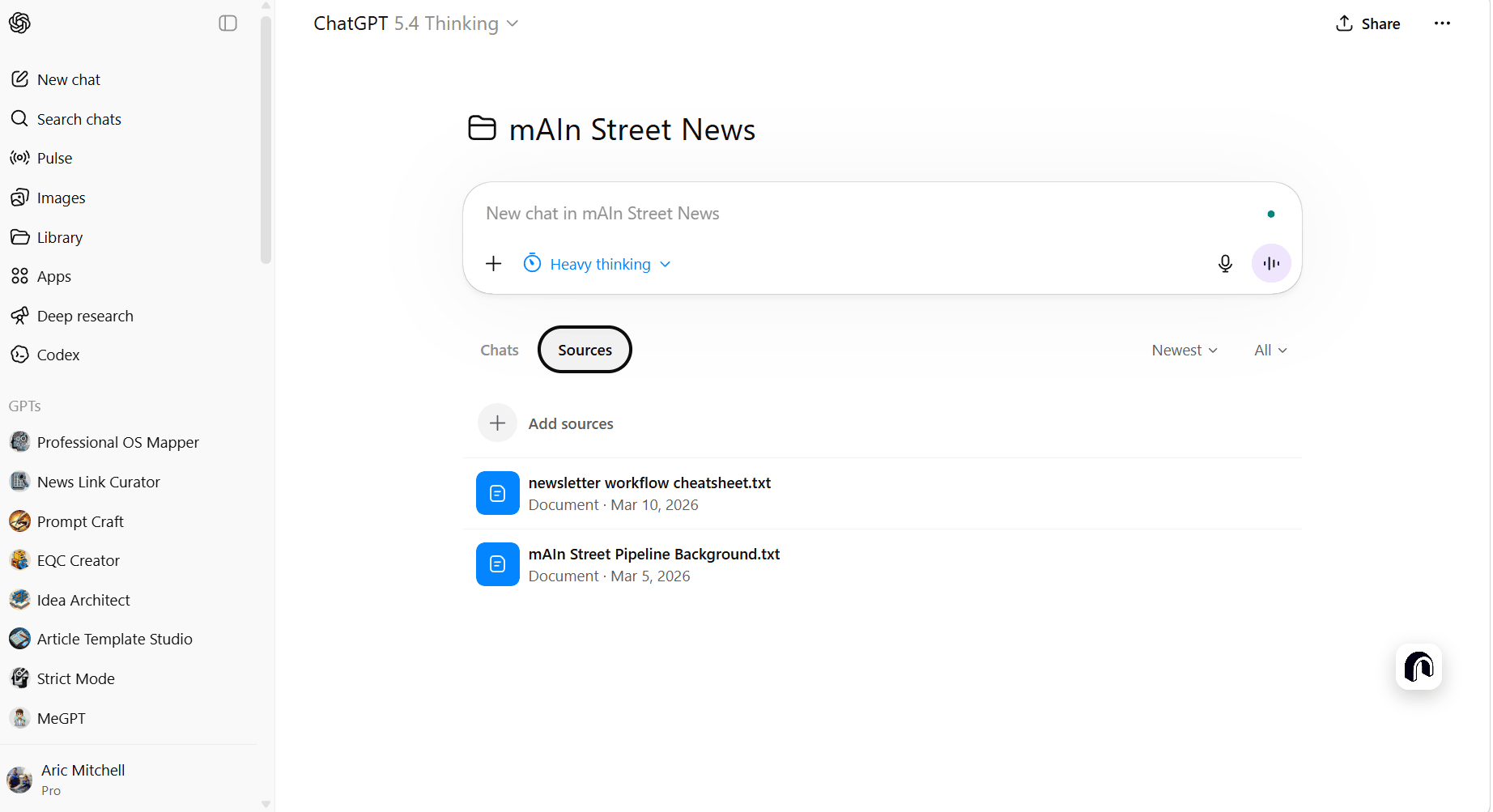The image size is (1493, 812).
Task: Click the microphone dictation icon
Action: (1225, 264)
